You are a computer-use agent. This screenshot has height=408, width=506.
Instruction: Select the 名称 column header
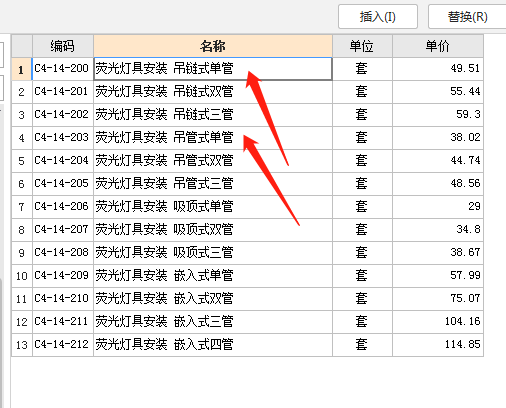point(213,46)
